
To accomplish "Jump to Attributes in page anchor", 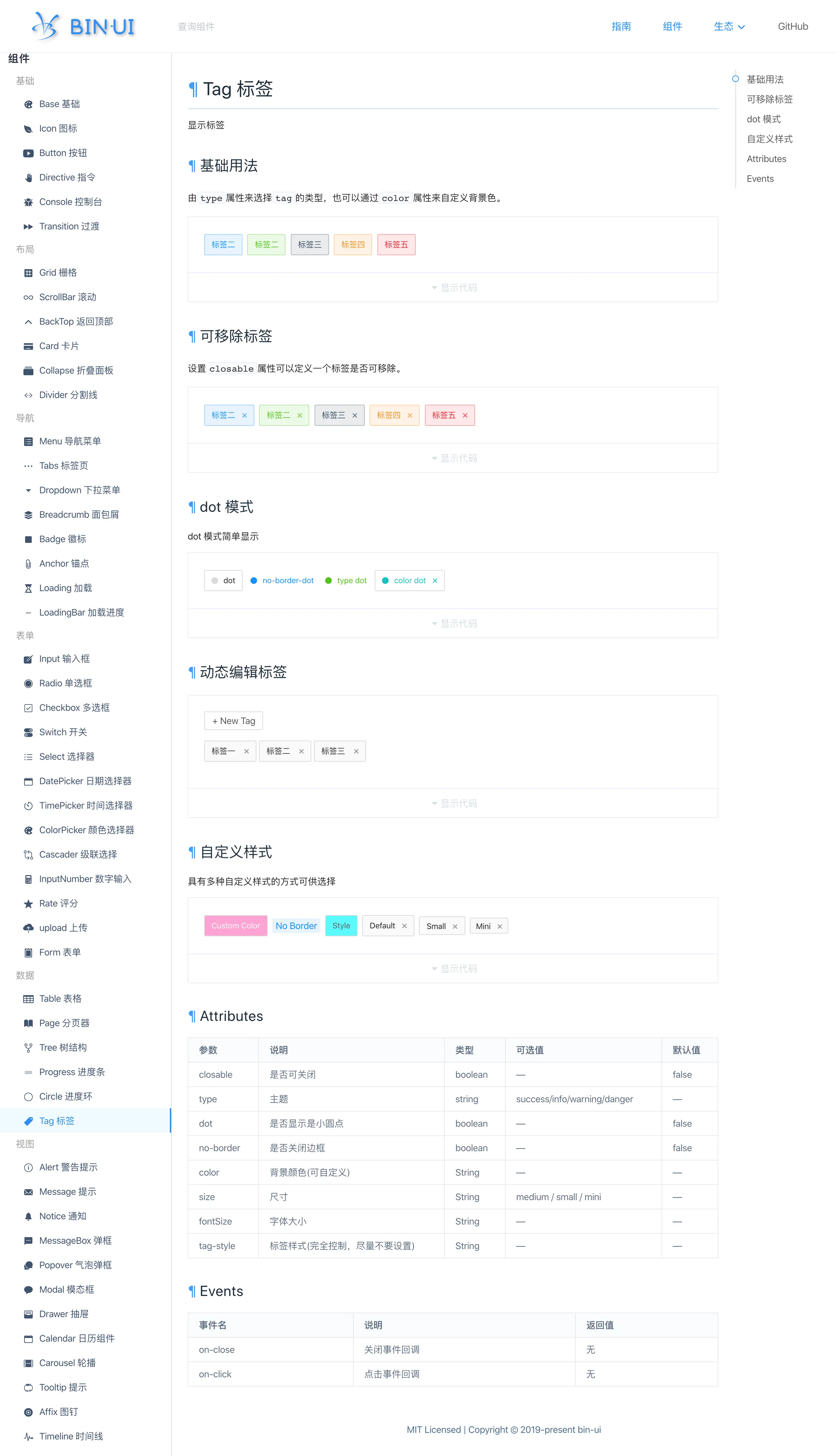I will [766, 159].
